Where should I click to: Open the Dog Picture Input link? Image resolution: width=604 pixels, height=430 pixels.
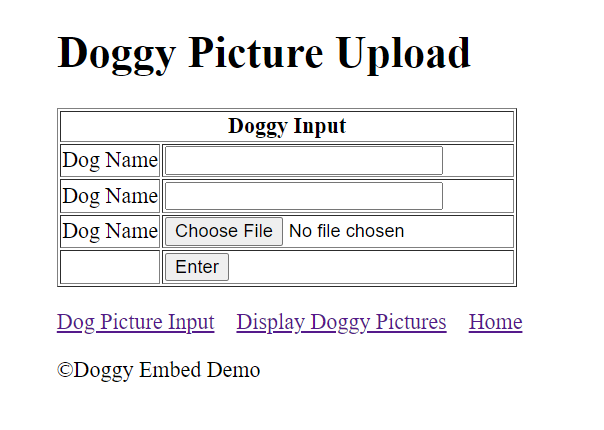[x=136, y=322]
